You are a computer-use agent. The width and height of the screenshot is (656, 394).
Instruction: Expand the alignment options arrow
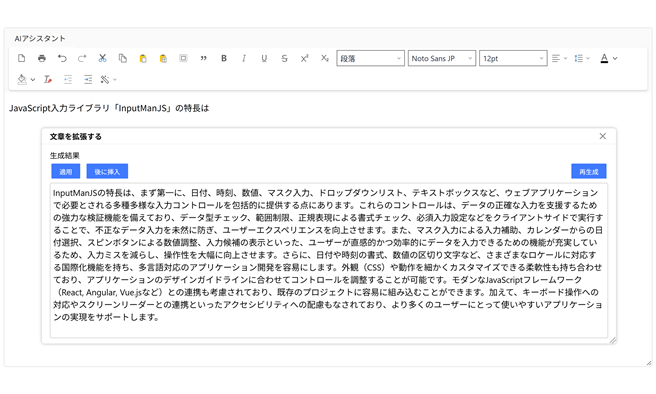(x=565, y=59)
